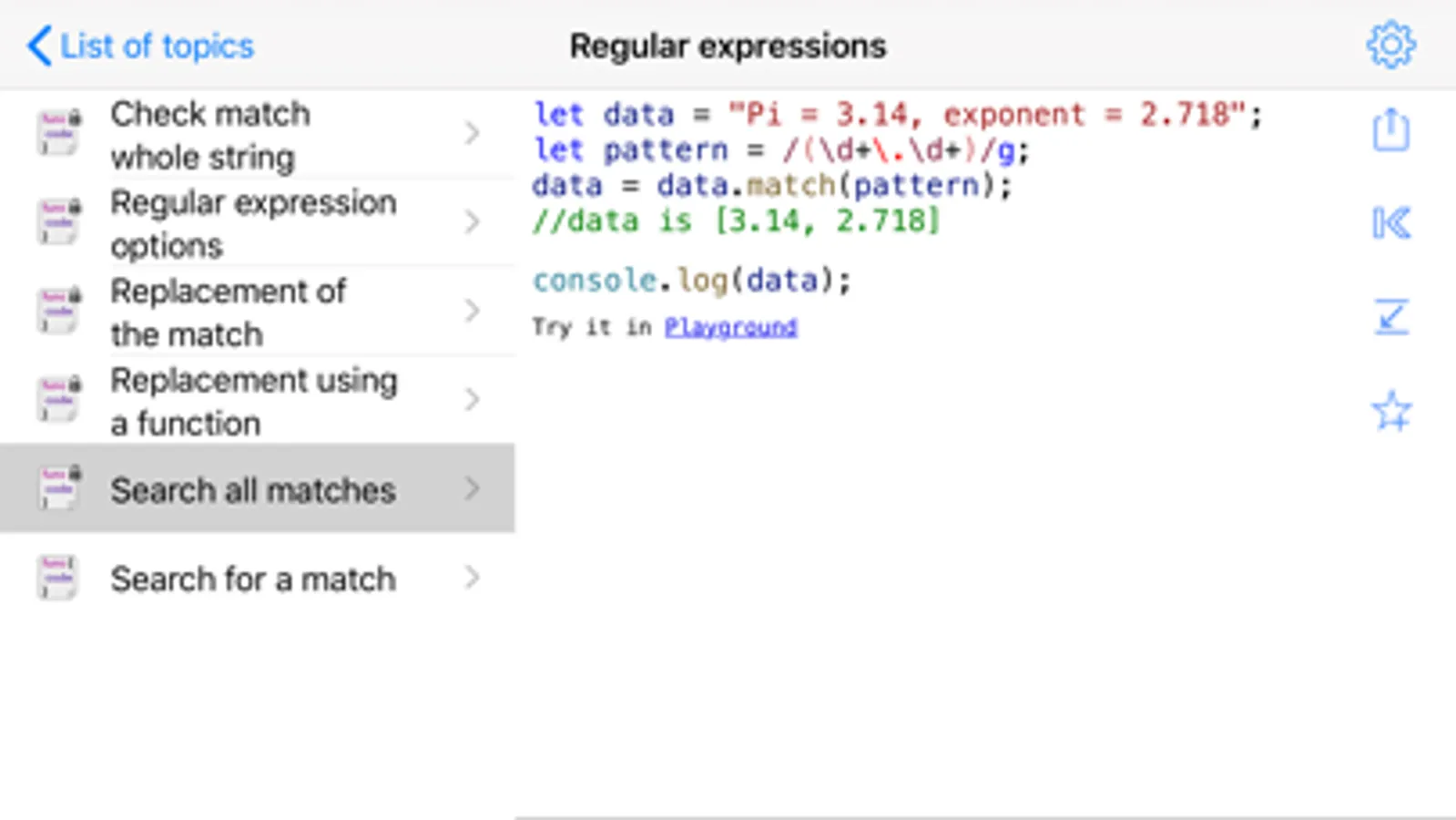Tap the share icon
This screenshot has width=1456, height=820.
tap(1390, 130)
